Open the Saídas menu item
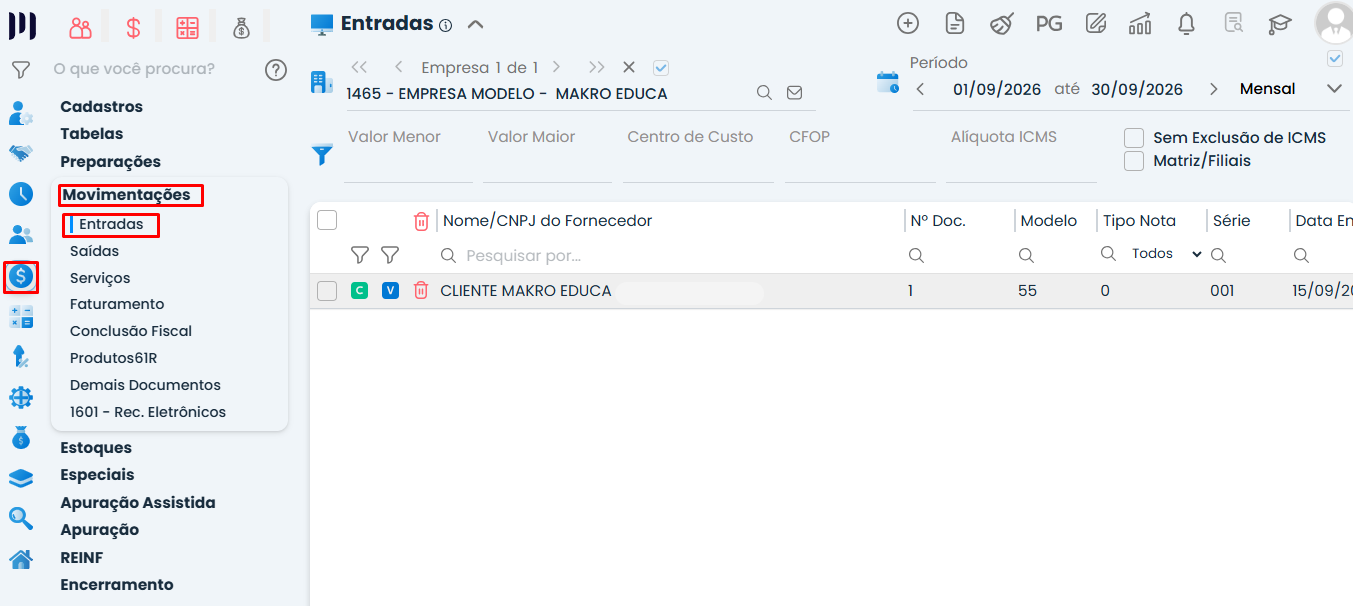The width and height of the screenshot is (1353, 606). 95,251
